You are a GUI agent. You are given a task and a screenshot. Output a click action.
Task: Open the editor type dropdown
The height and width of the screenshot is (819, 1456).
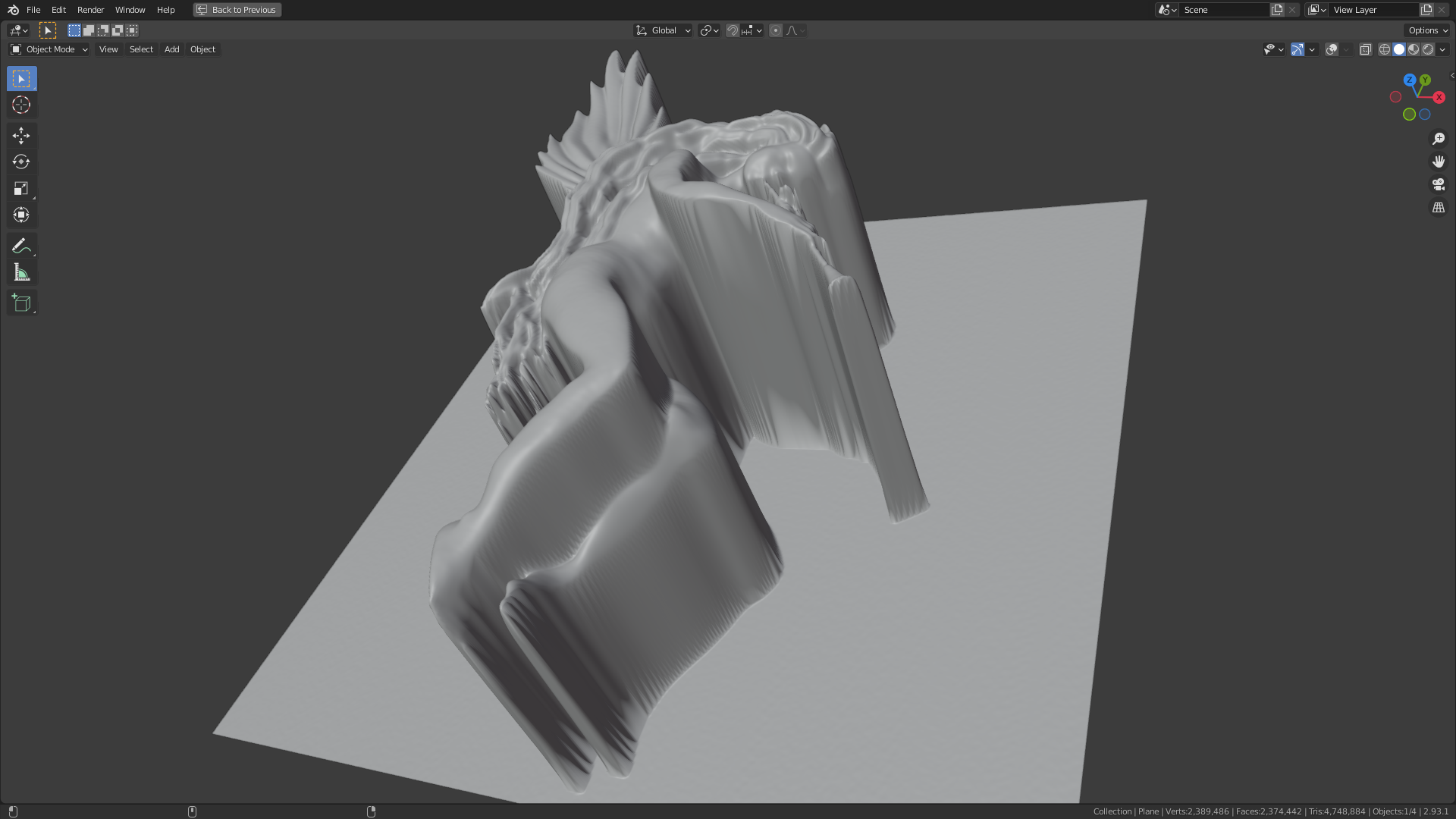pos(18,30)
